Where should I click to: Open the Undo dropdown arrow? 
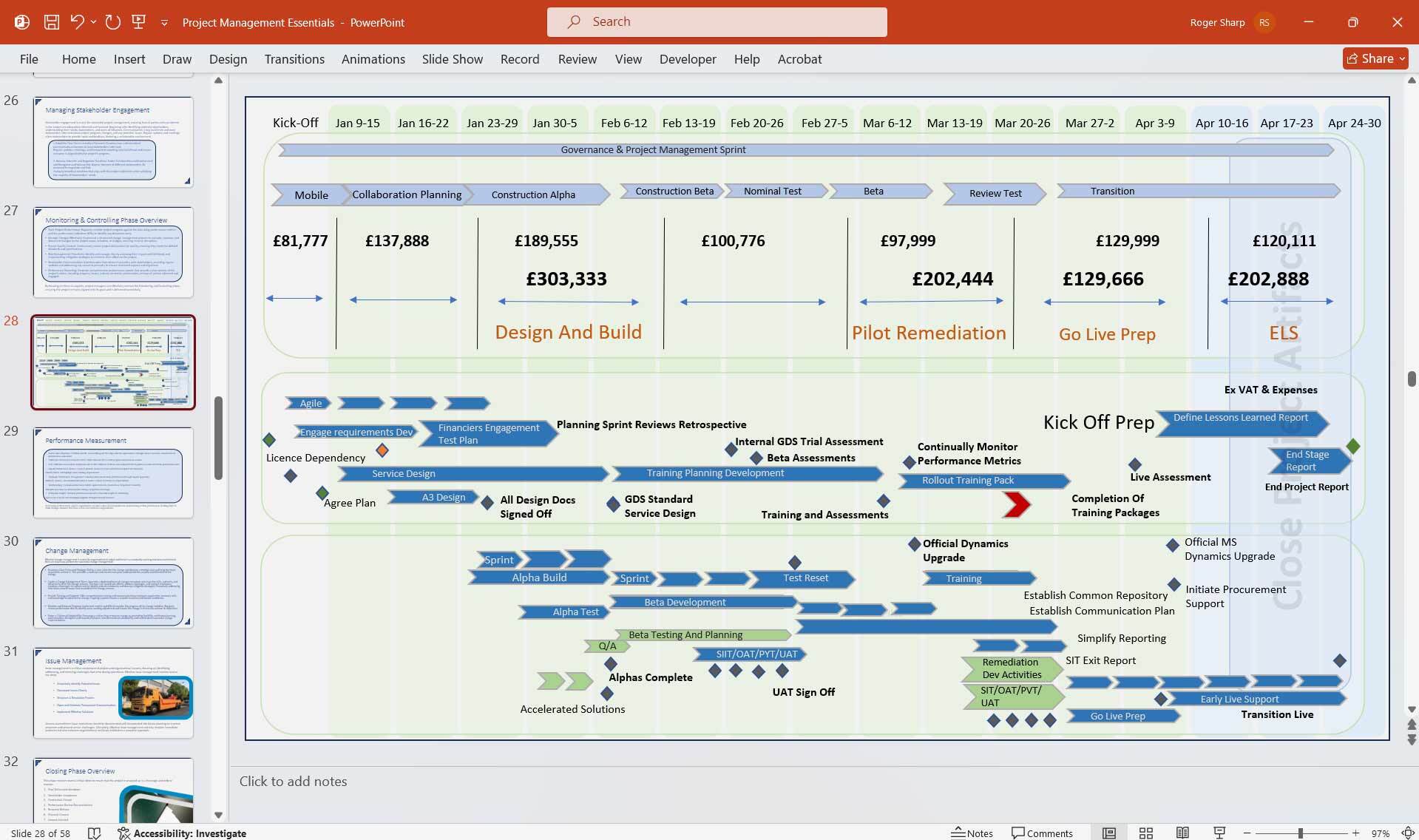click(x=93, y=22)
